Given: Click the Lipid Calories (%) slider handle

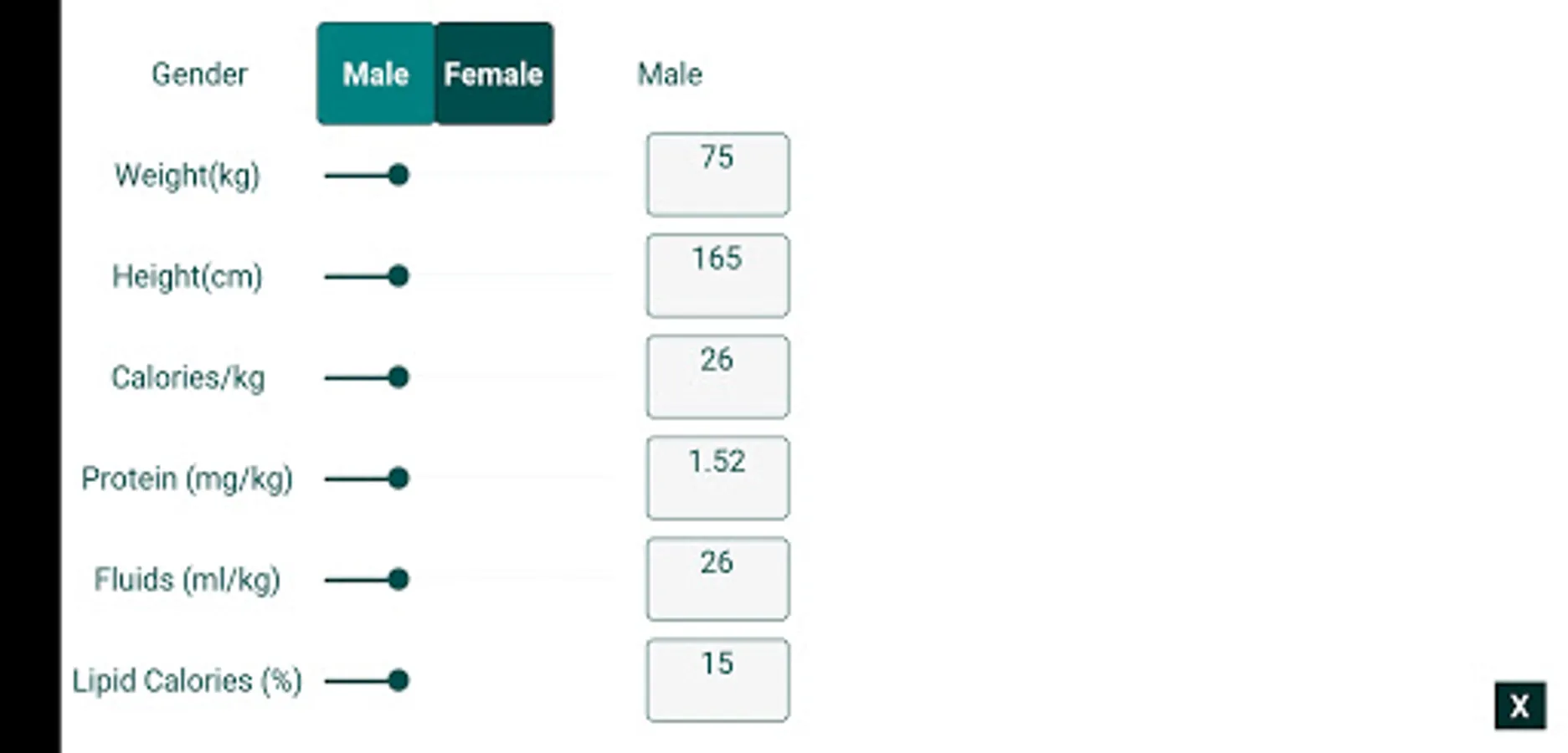Looking at the screenshot, I should (398, 680).
